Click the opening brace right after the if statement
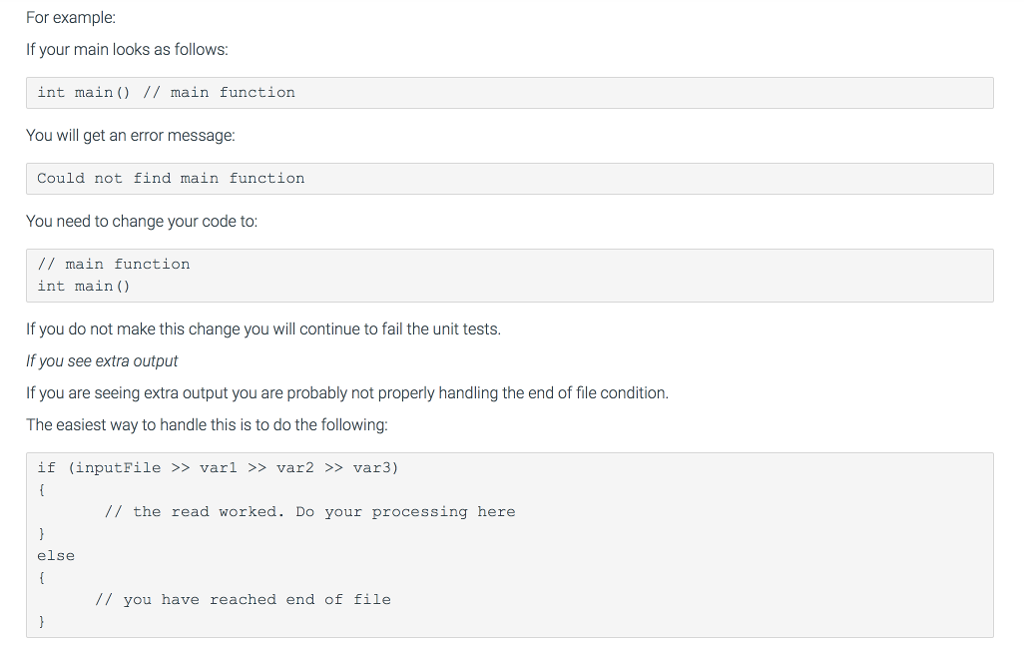Image resolution: width=1024 pixels, height=647 pixels. pos(41,490)
